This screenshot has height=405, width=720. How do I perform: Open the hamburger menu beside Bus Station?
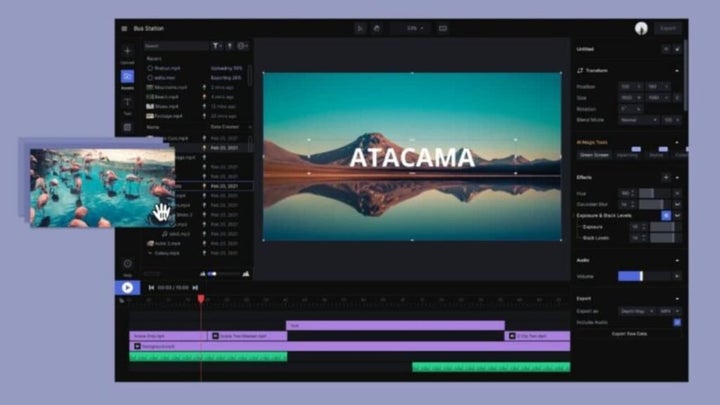(124, 29)
